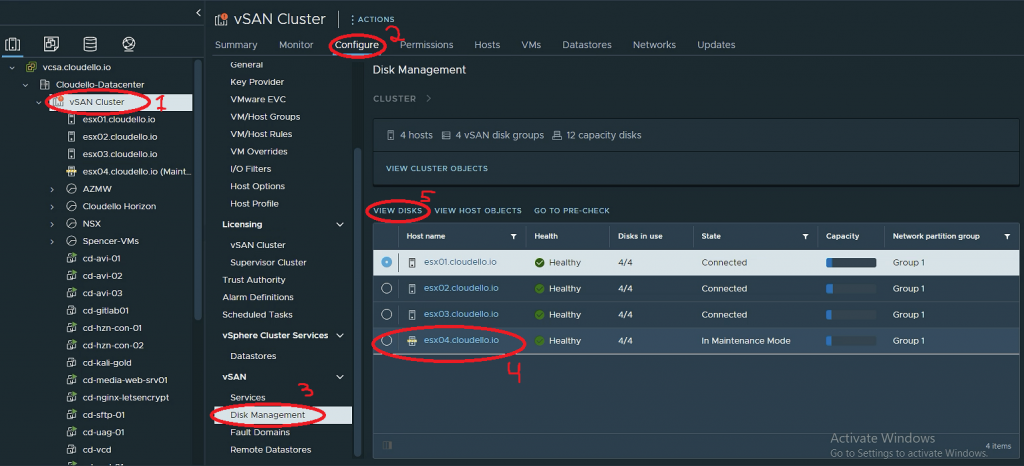Open the Datastores tab
This screenshot has height=466, width=1024.
586,45
